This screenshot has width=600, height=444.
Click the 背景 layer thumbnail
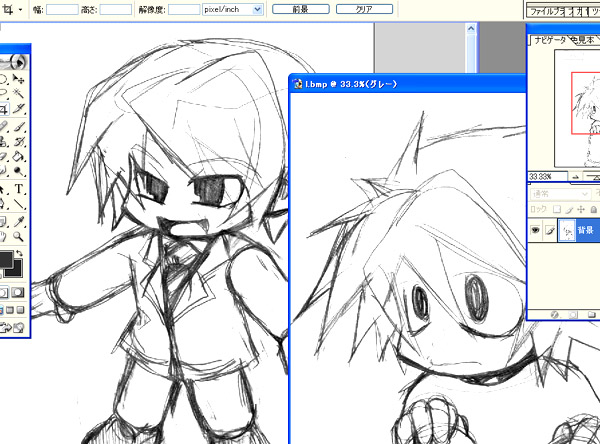(567, 230)
